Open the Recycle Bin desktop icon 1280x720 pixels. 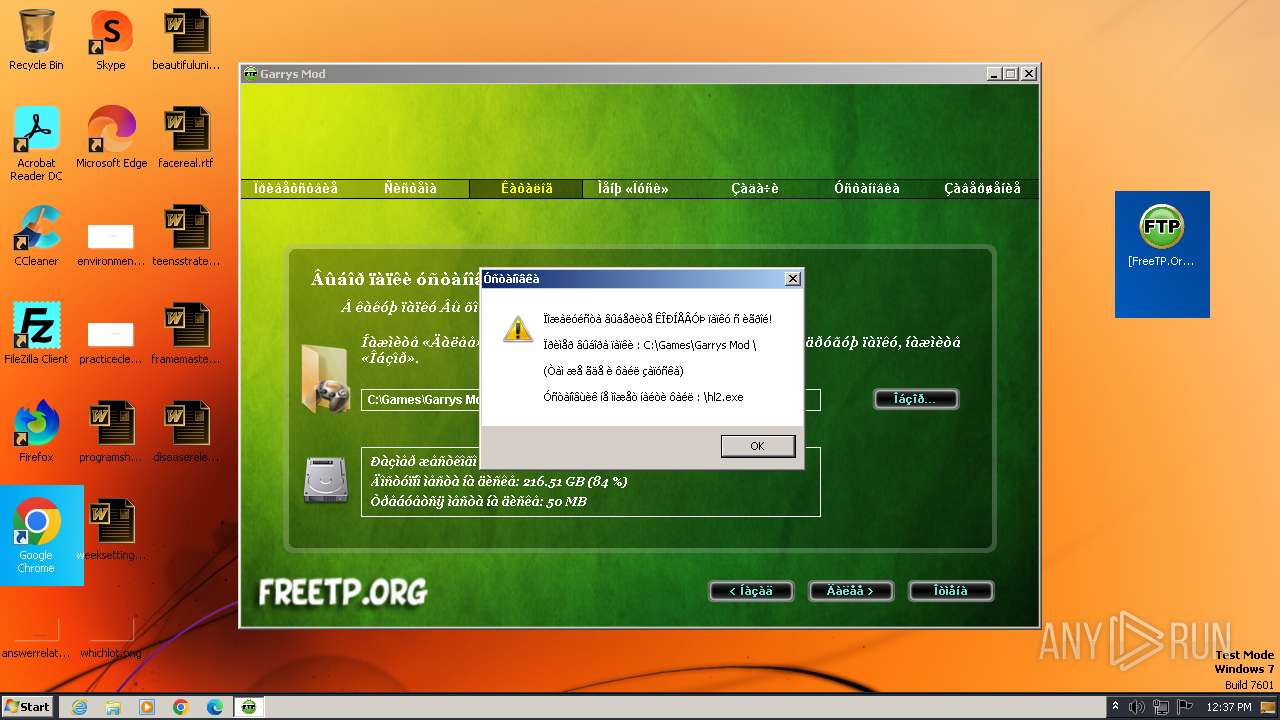[36, 41]
